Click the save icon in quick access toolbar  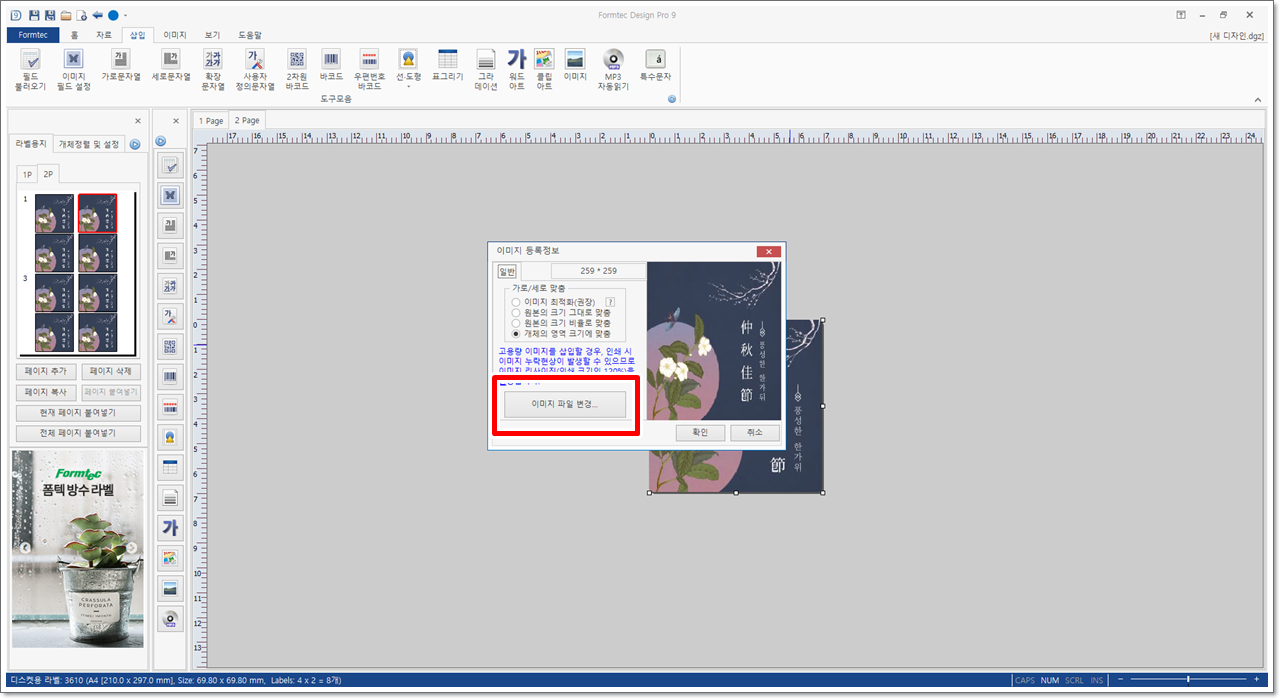click(34, 15)
